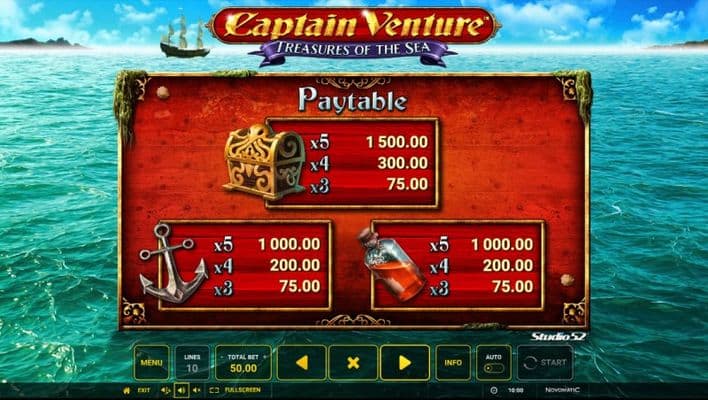
Task: Click the anchor symbol in paytable
Action: tap(173, 263)
